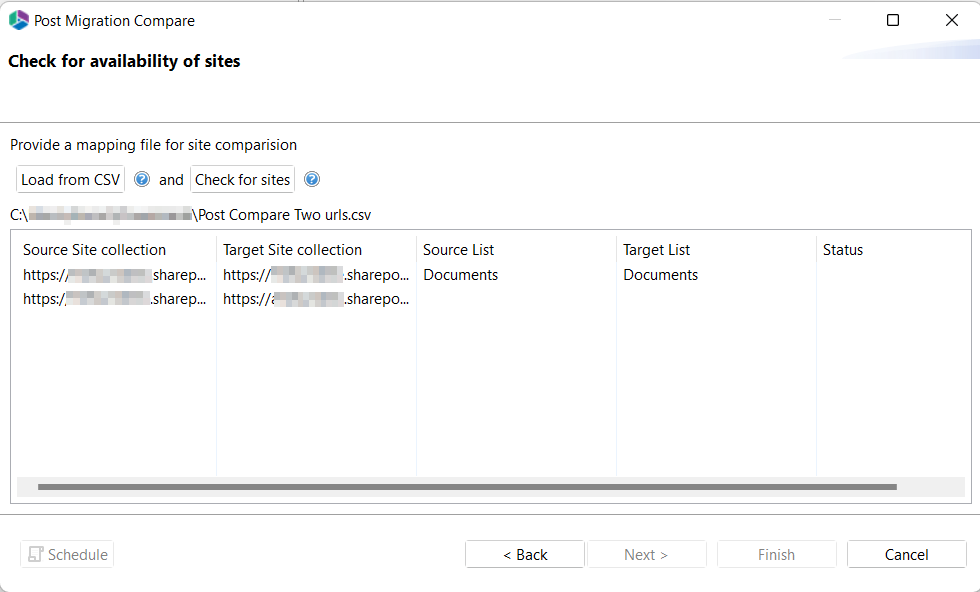Click the Load from CSV button
Viewport: 980px width, 592px height.
click(69, 179)
